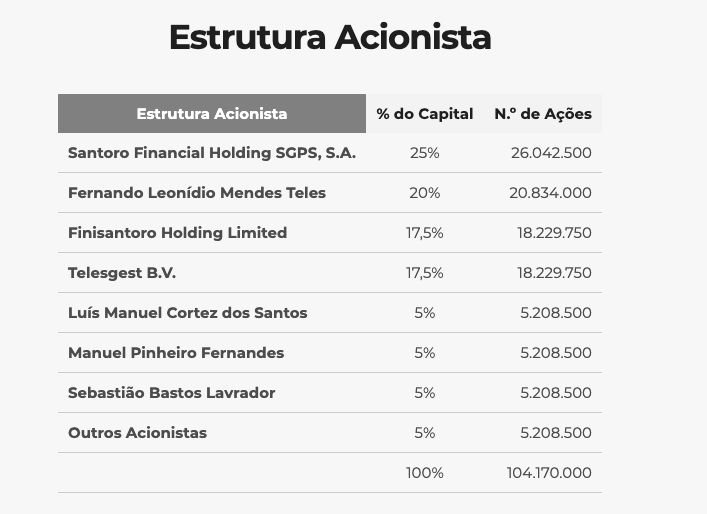Click Fernando Leonídio Mendes Teles shareholder name
This screenshot has height=514, width=707.
tap(197, 193)
